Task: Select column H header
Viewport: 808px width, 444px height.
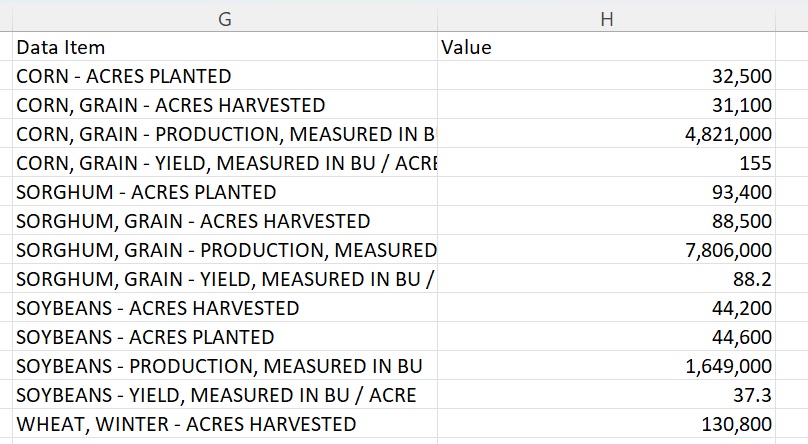Action: coord(606,18)
